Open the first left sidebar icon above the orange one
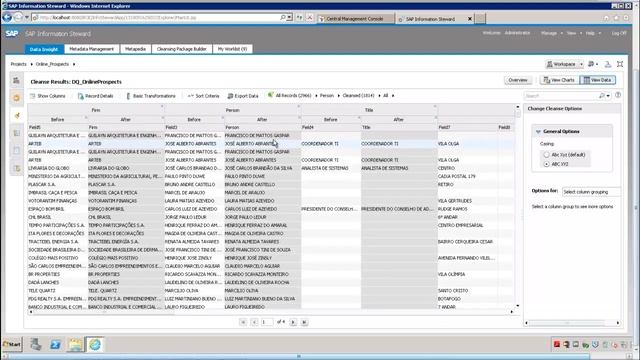Image resolution: width=640 pixels, height=360 pixels. coord(16,80)
